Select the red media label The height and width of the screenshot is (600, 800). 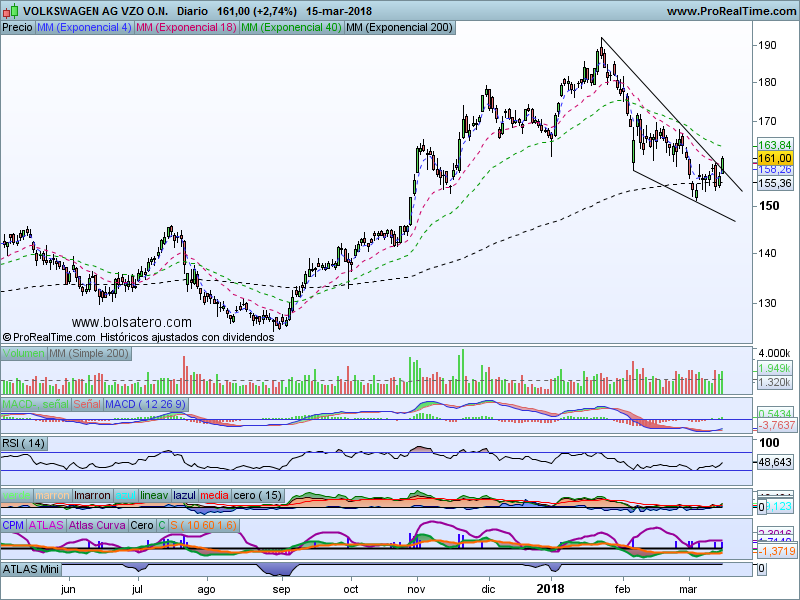[215, 495]
